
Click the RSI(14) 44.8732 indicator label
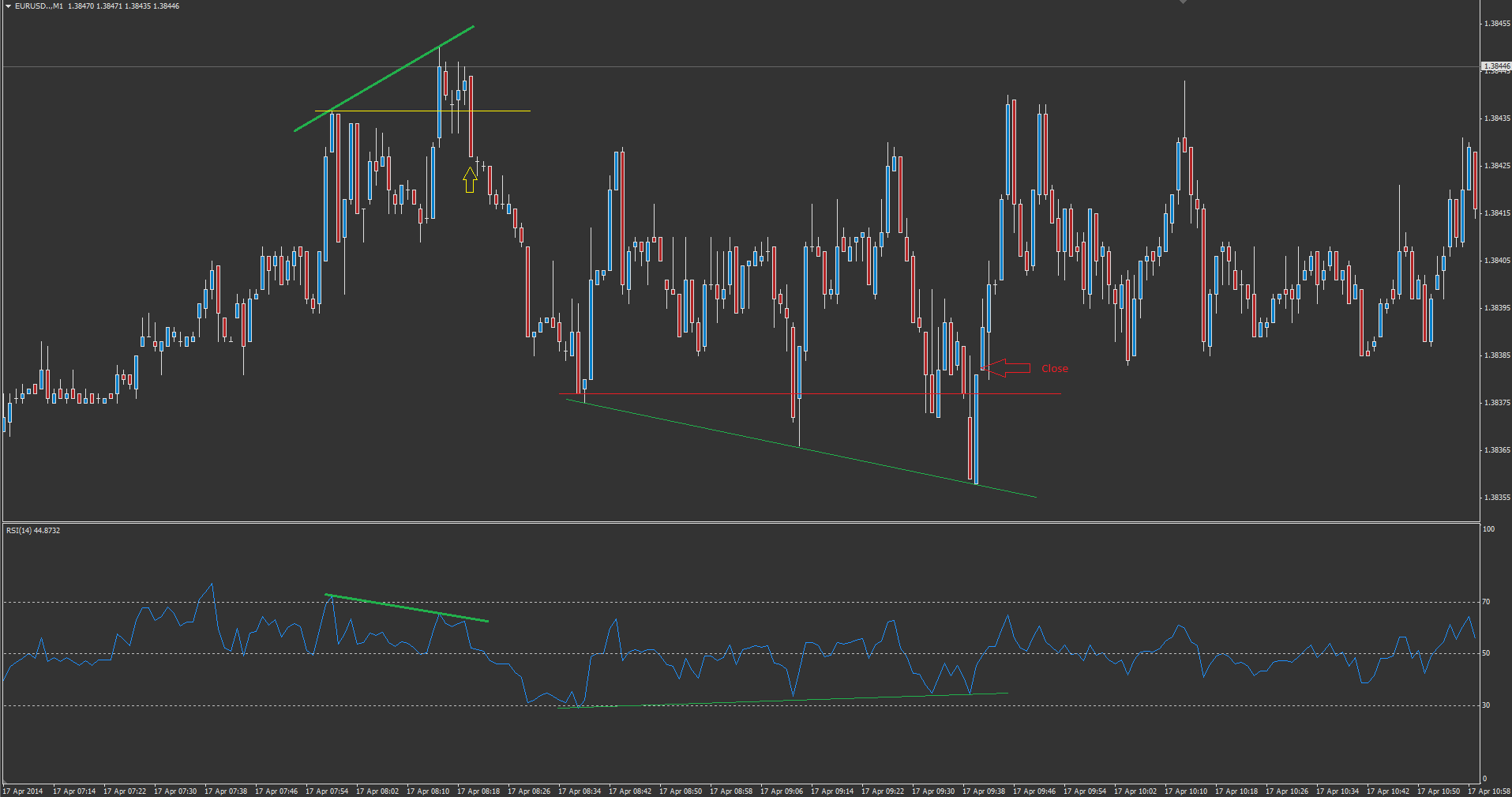point(33,530)
